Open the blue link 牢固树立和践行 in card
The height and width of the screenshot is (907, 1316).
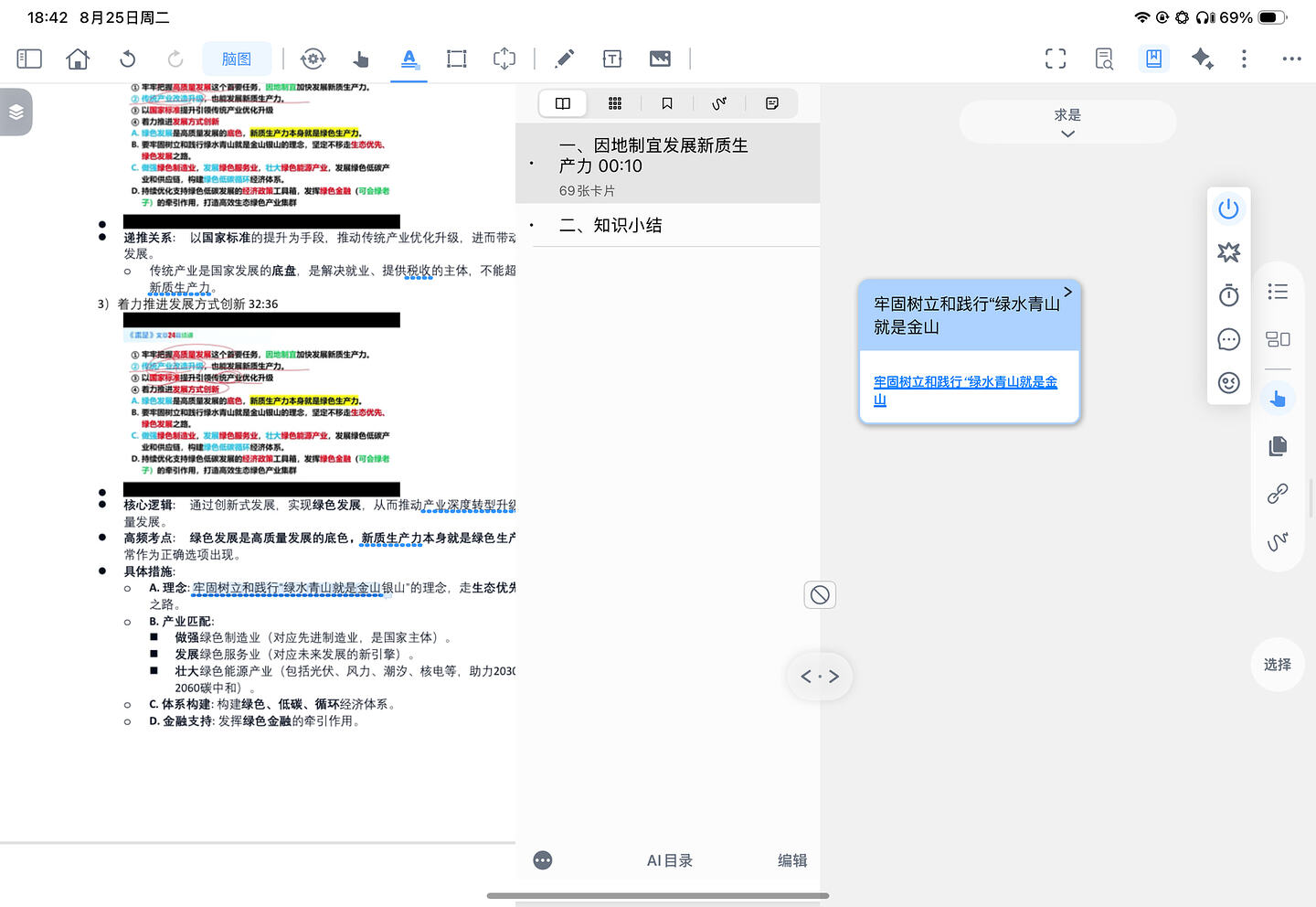pos(965,390)
